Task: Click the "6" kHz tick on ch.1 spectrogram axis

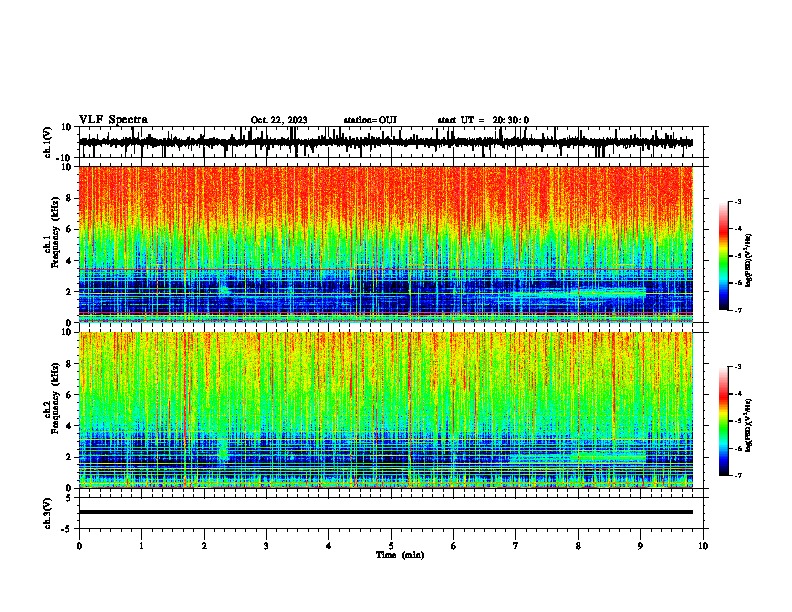Action: (x=70, y=230)
